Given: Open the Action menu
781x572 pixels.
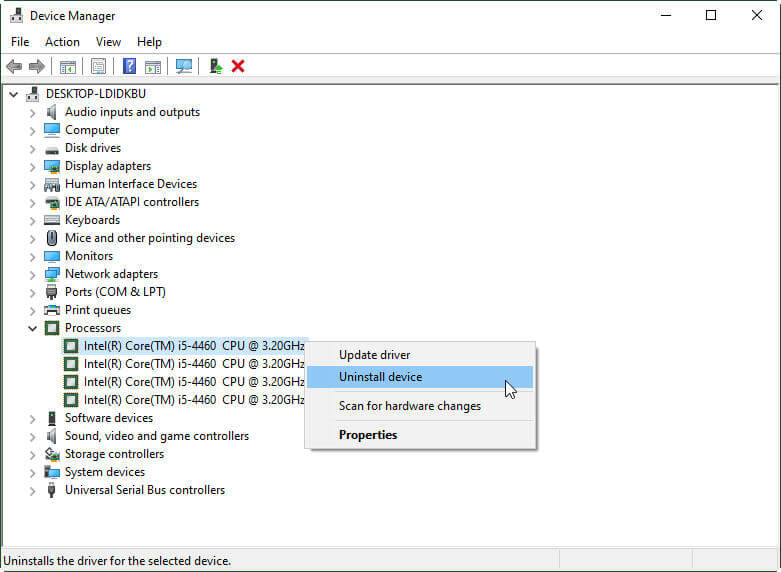Looking at the screenshot, I should coord(62,42).
